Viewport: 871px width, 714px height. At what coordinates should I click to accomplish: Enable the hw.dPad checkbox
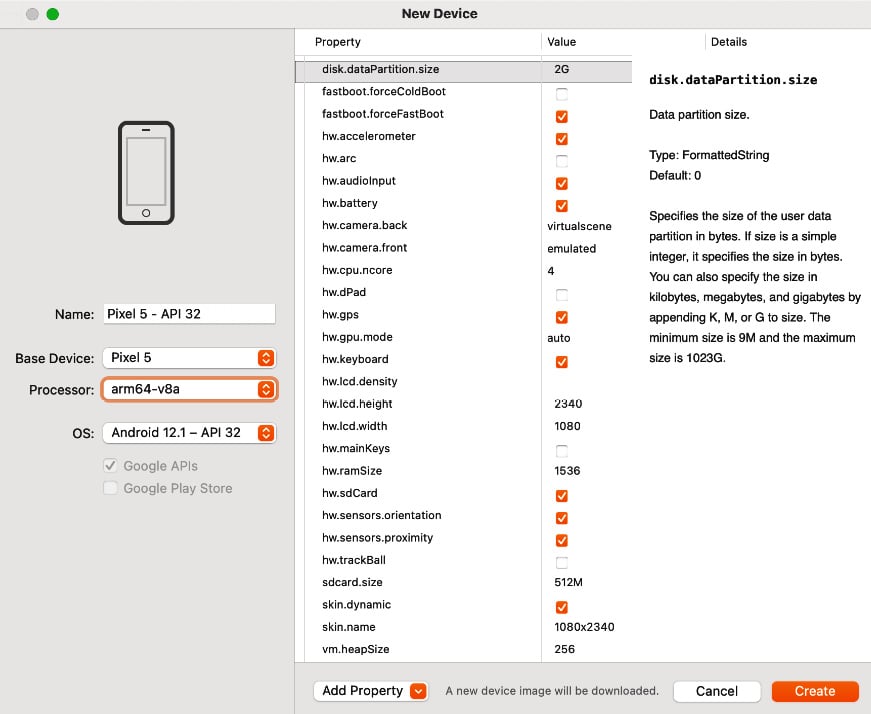(x=562, y=295)
